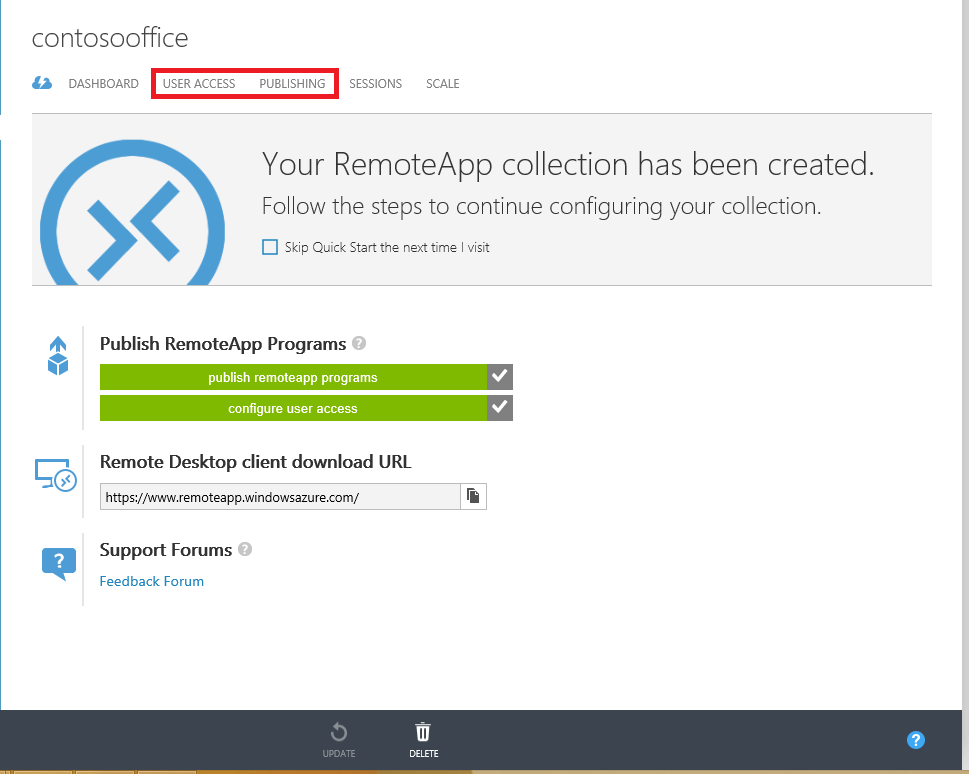Select the remoteapp download URL field

pyautogui.click(x=280, y=496)
